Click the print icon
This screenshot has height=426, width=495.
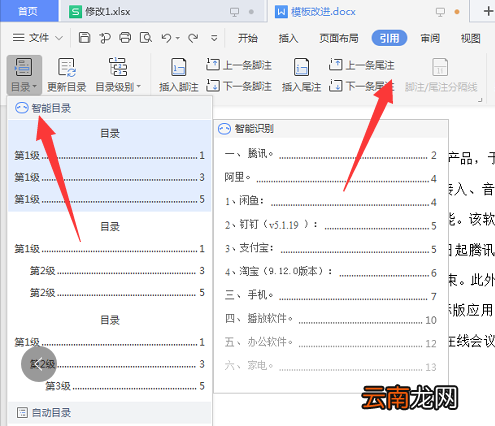point(125,38)
